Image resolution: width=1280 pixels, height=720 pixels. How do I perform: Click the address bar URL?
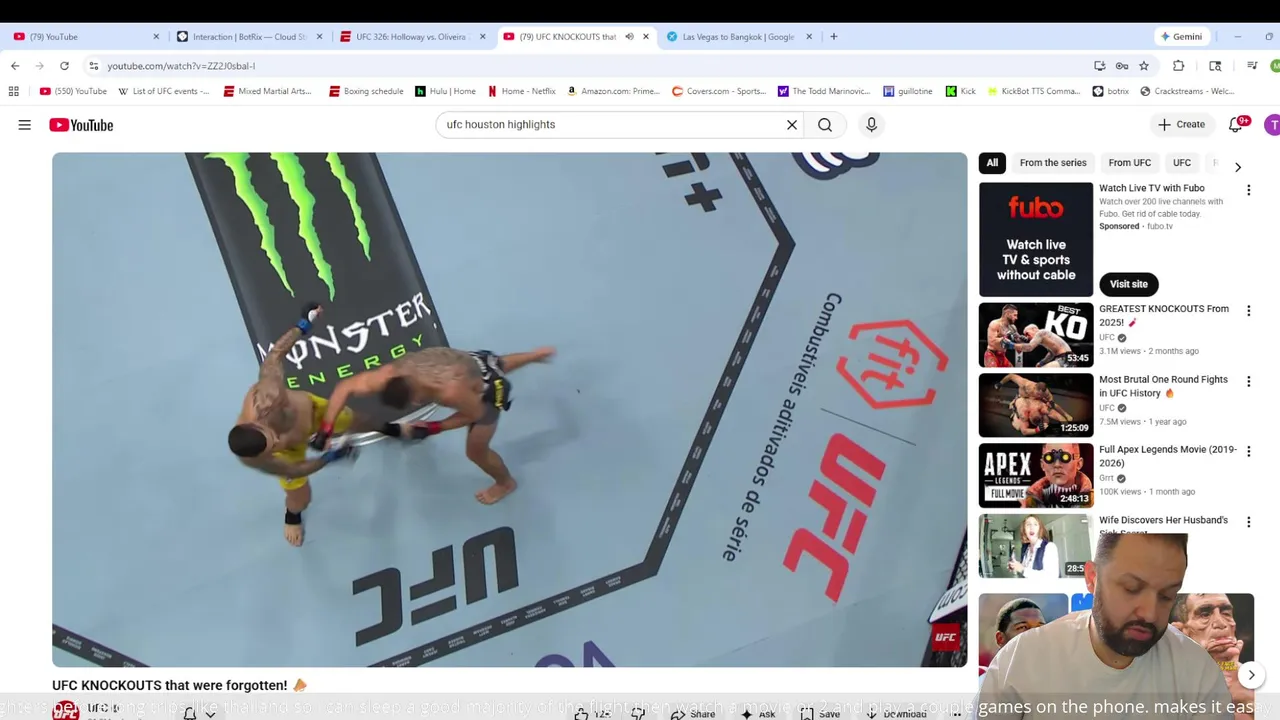(181, 66)
